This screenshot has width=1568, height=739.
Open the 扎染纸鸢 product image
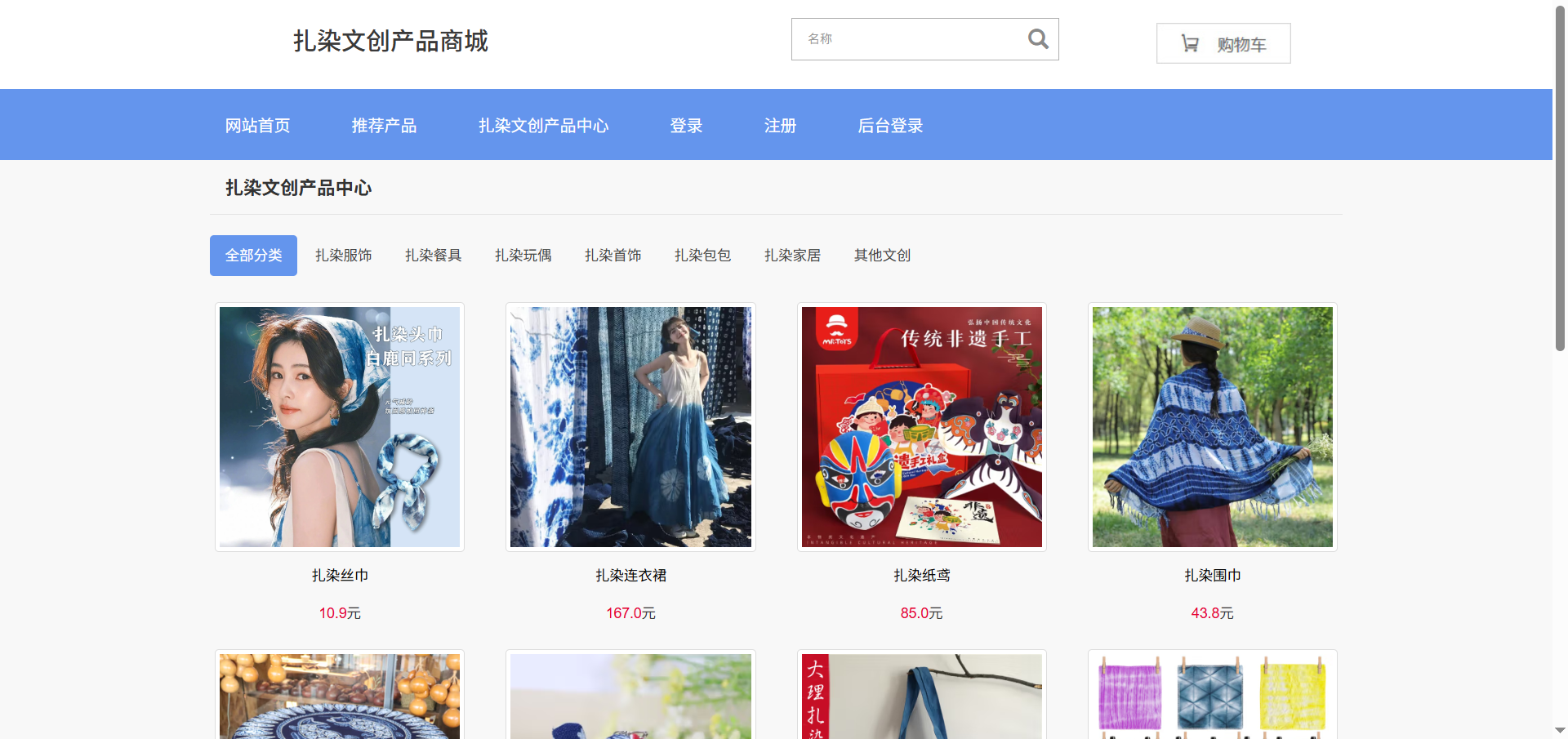[x=922, y=427]
